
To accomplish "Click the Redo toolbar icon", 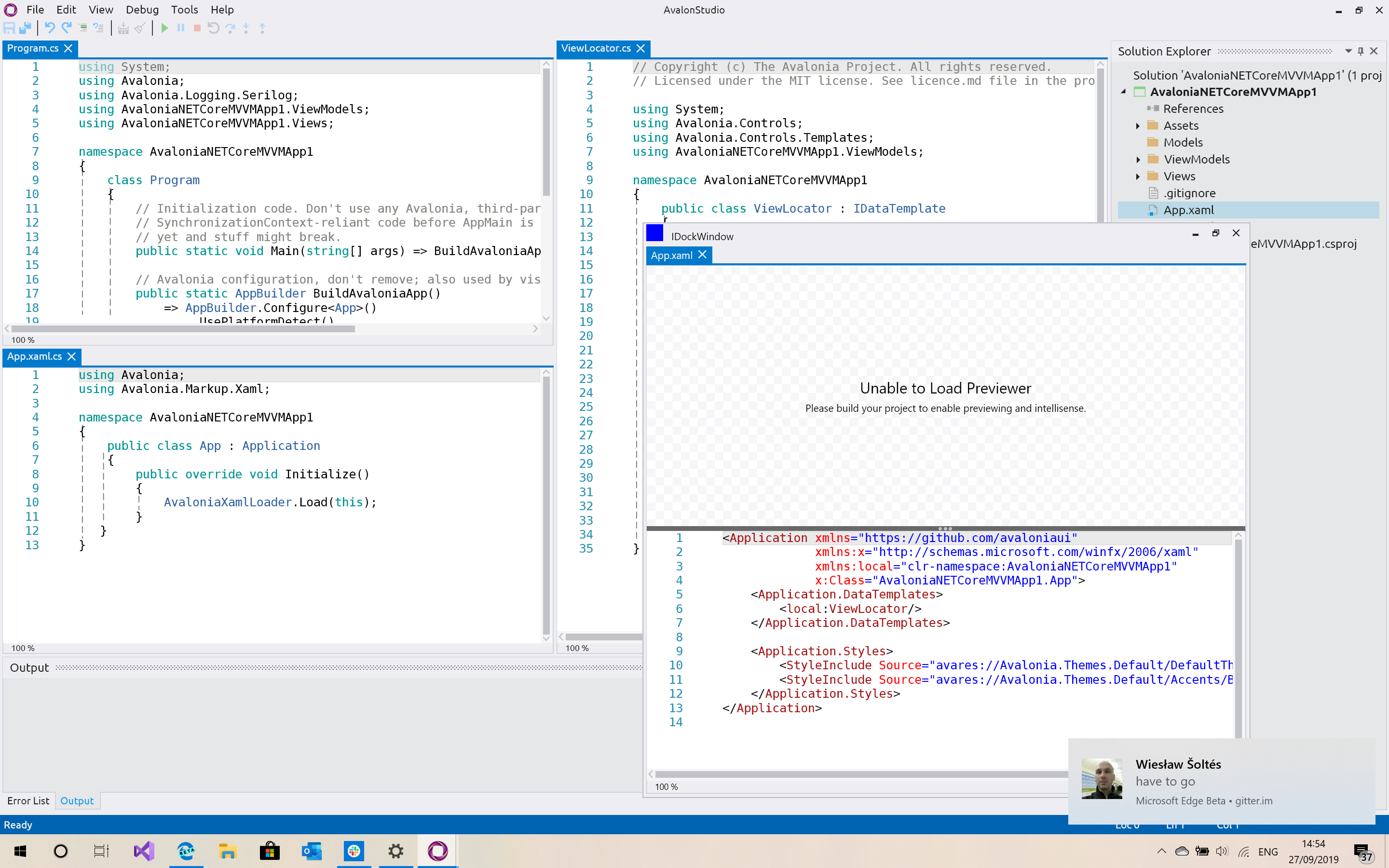I will coord(67,27).
